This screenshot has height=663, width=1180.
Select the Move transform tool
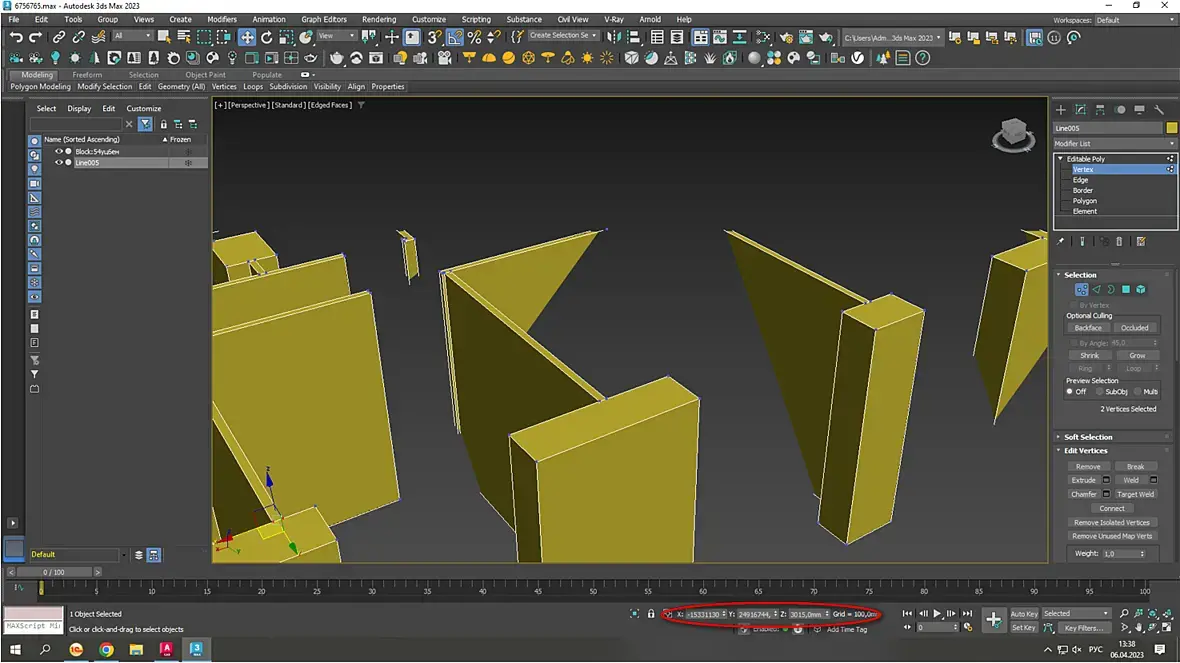pos(246,37)
